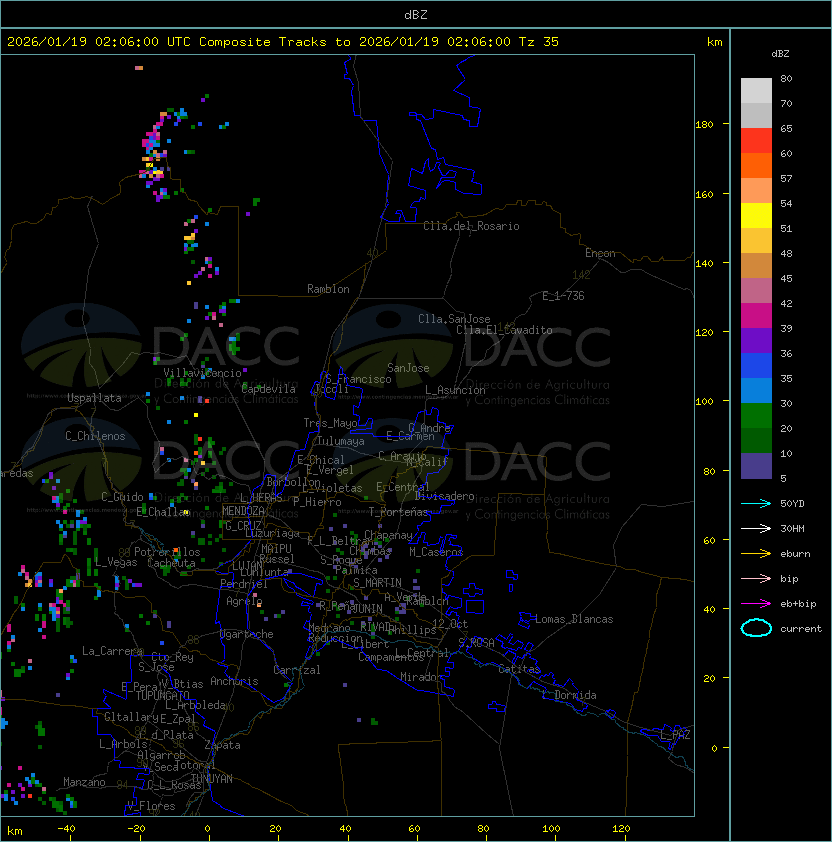Click the LUJAN map label
This screenshot has height=842, width=832.
click(x=247, y=566)
